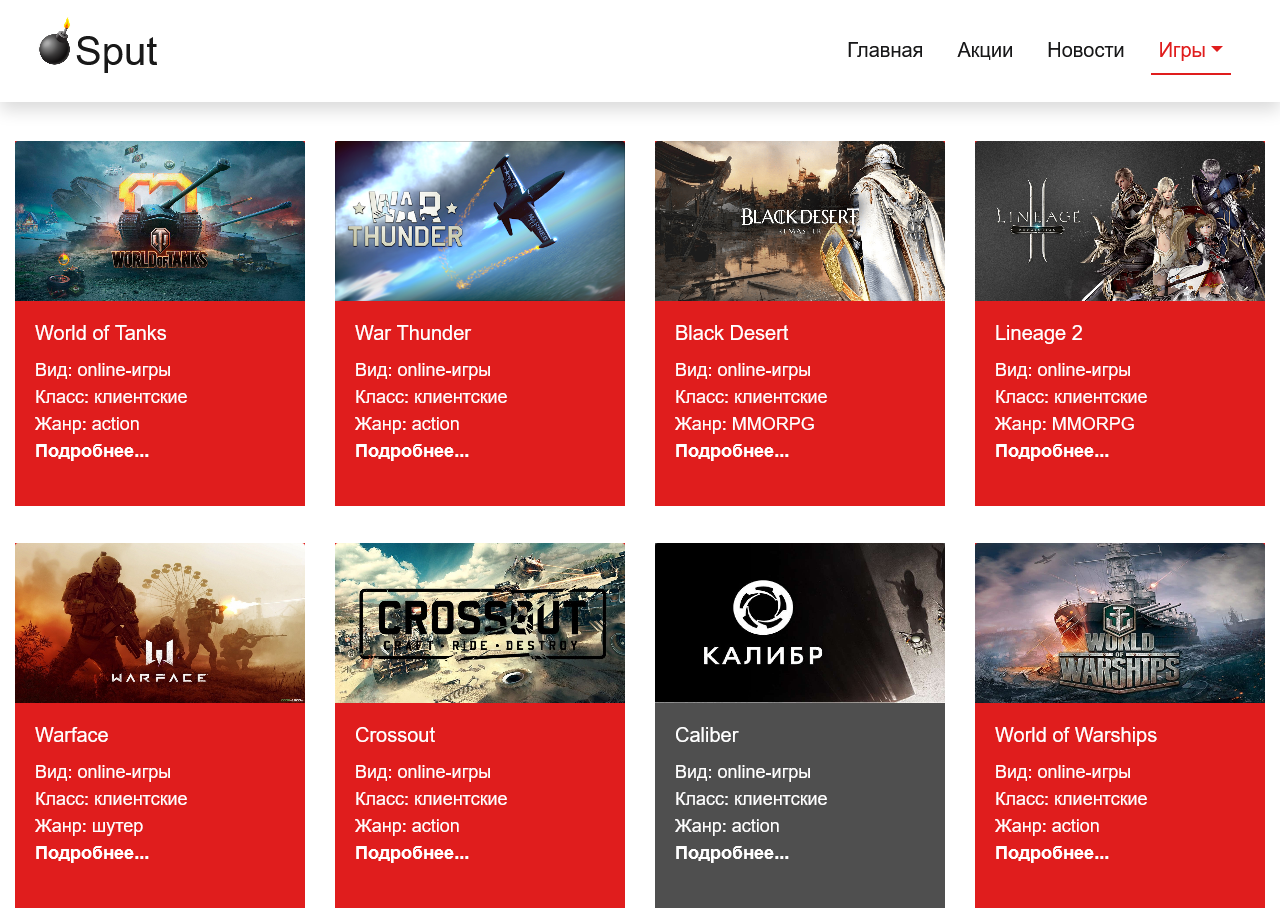The height and width of the screenshot is (921, 1280).
Task: Click the World of Tanks title
Action: (x=101, y=333)
